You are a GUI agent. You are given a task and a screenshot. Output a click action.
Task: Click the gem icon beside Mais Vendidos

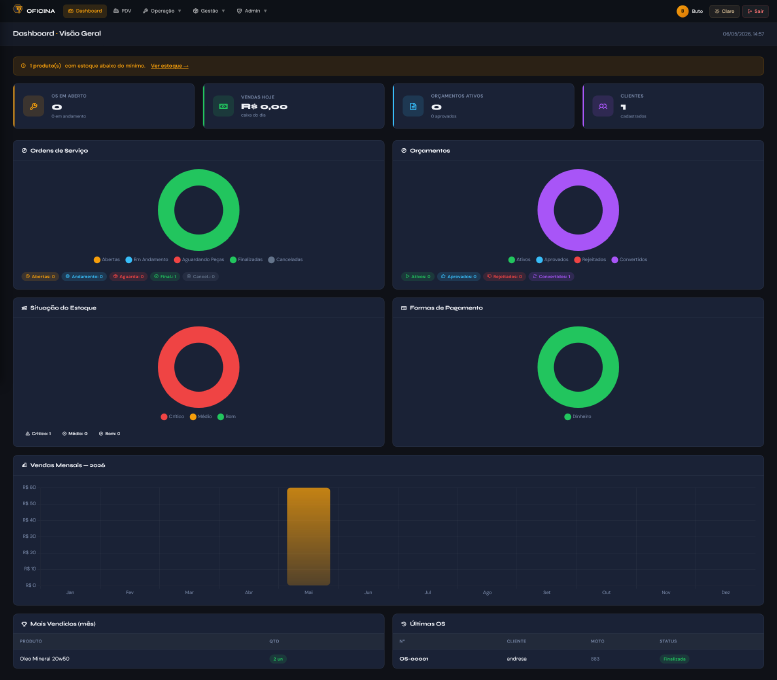point(24,624)
